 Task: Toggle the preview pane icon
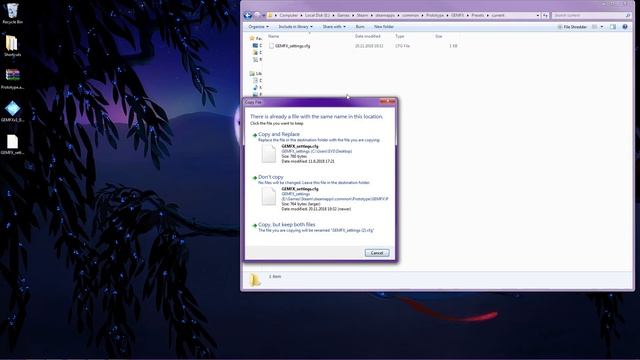(613, 27)
